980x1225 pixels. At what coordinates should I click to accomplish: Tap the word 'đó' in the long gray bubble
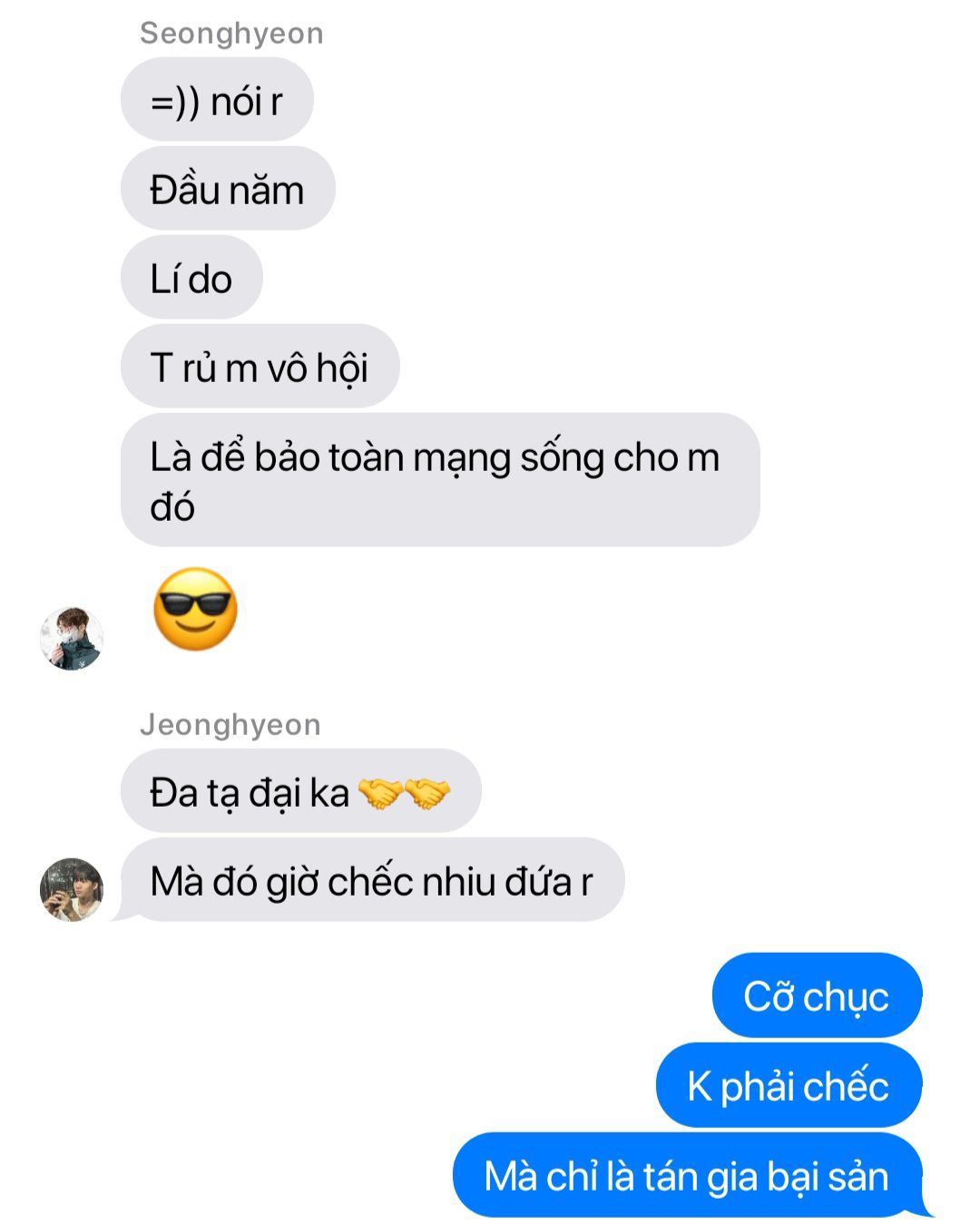[x=172, y=506]
